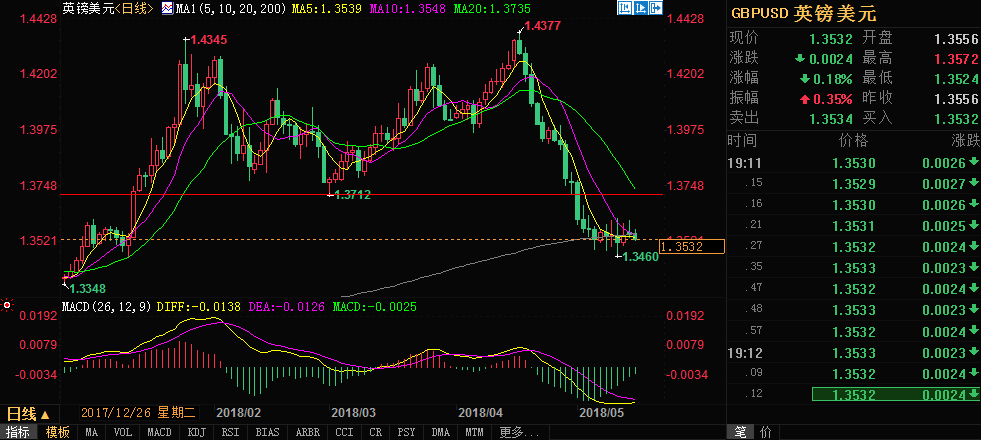Click the 昨收 value 1.3556

click(955, 99)
